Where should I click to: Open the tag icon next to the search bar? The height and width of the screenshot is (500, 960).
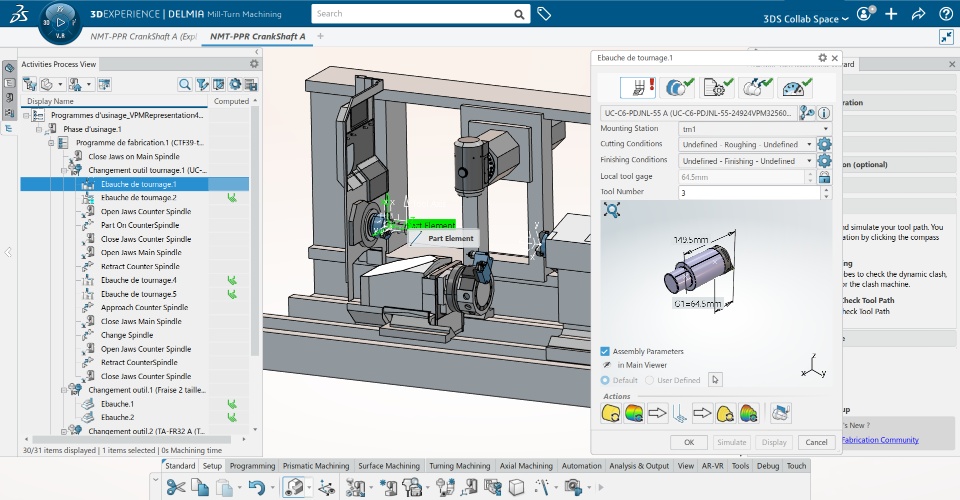(544, 13)
